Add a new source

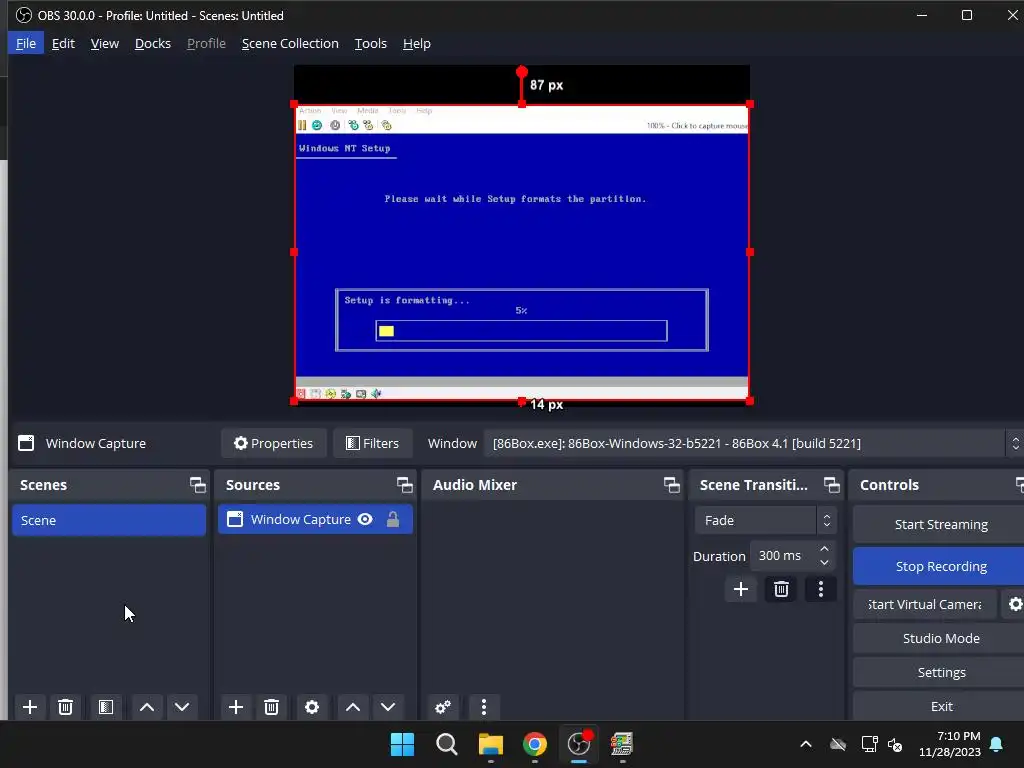(x=236, y=707)
